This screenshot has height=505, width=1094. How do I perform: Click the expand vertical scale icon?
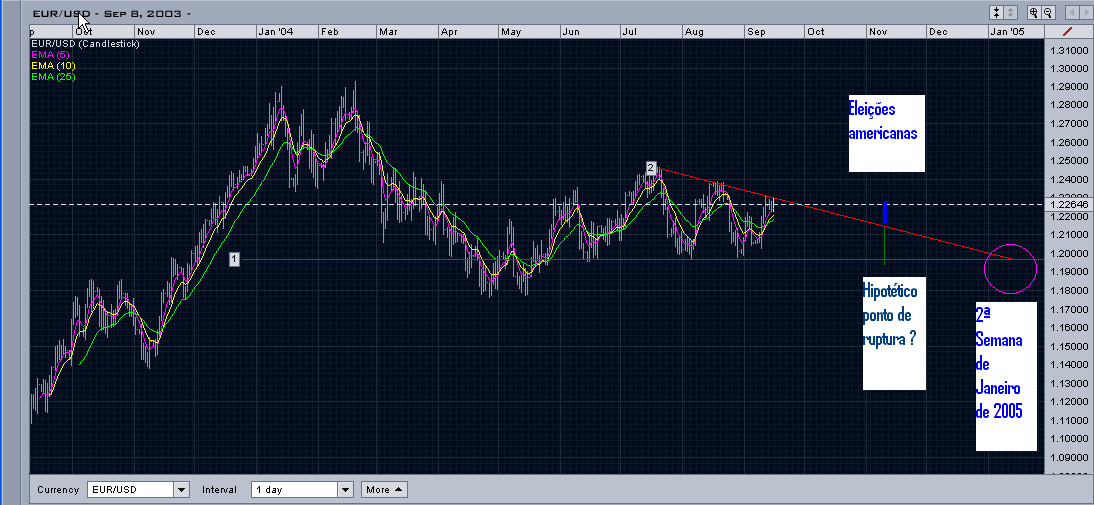[1010, 13]
